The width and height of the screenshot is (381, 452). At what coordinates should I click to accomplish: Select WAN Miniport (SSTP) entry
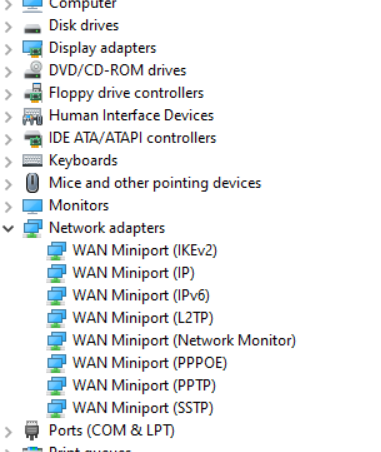click(143, 408)
